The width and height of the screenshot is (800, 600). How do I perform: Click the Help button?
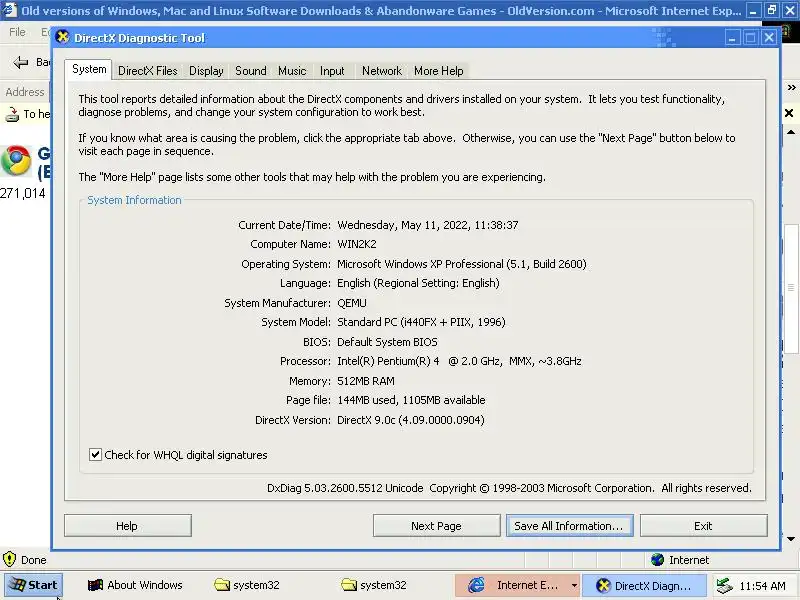click(128, 526)
